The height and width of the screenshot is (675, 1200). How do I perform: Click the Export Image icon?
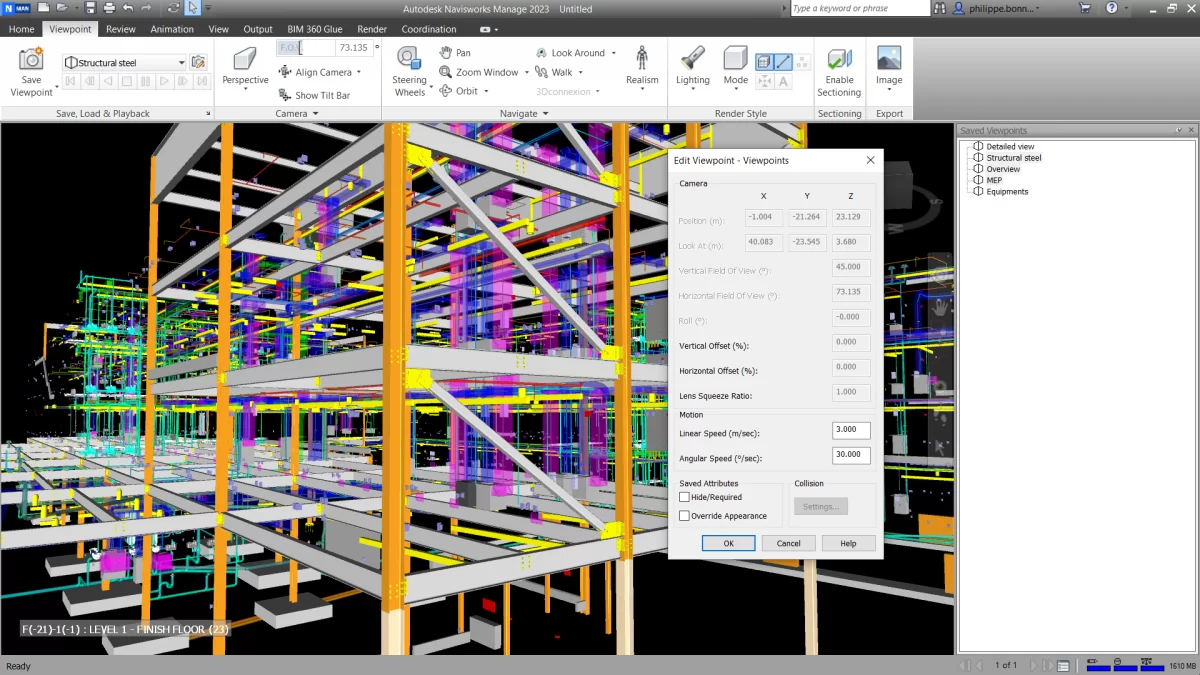tap(888, 58)
